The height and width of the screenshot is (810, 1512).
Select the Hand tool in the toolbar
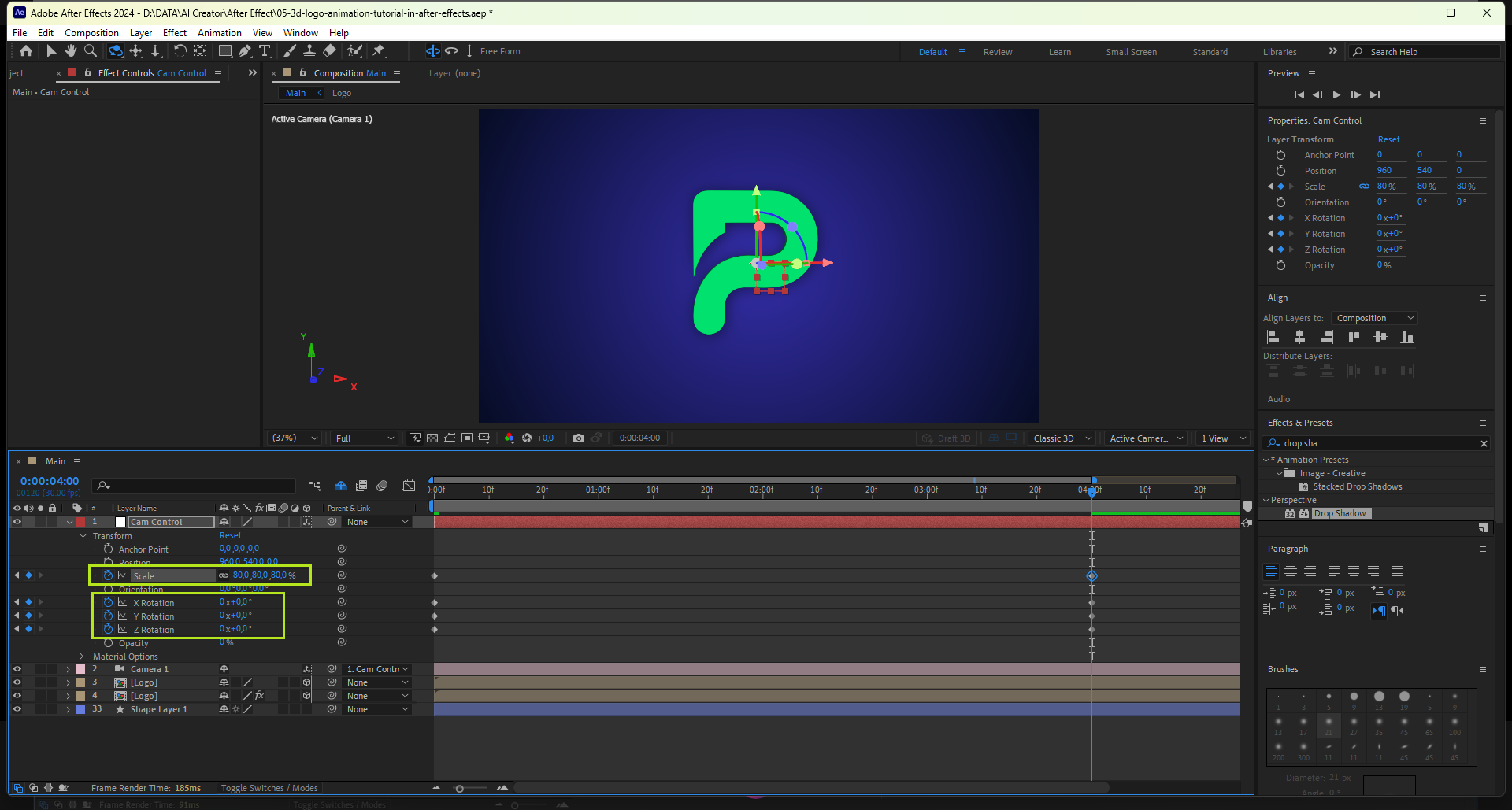click(x=71, y=51)
